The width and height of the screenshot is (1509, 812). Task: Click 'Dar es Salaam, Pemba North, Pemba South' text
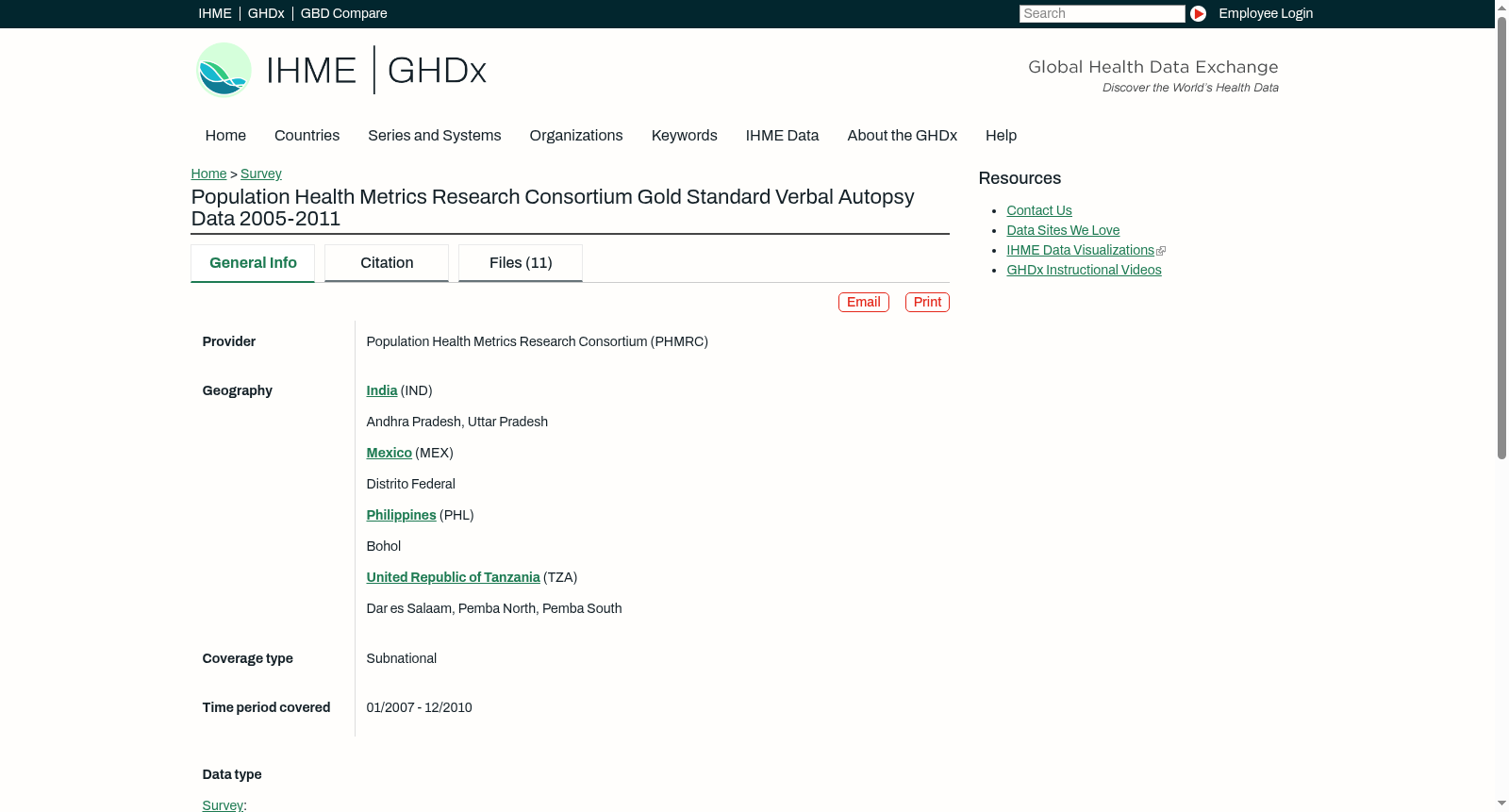493,608
